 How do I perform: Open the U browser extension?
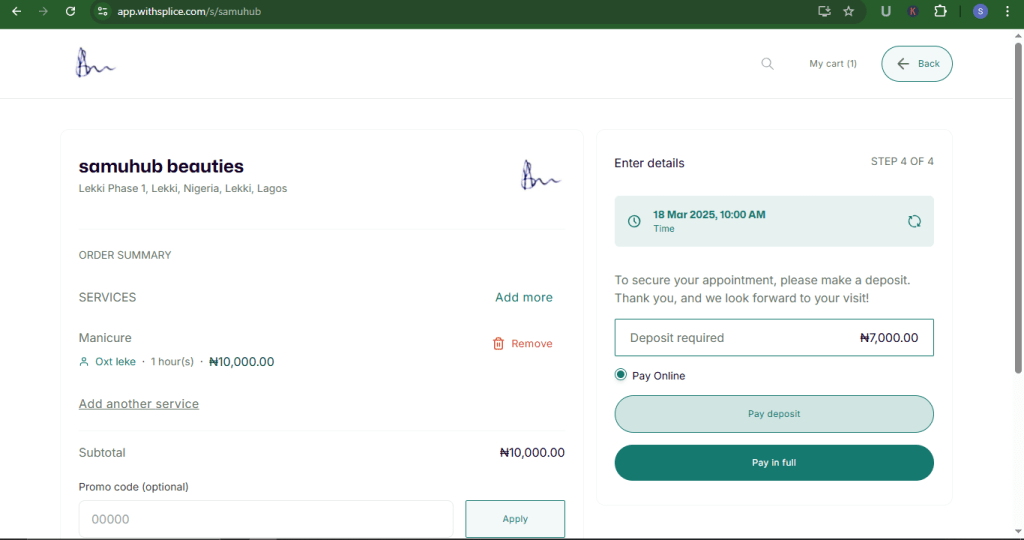[x=886, y=11]
